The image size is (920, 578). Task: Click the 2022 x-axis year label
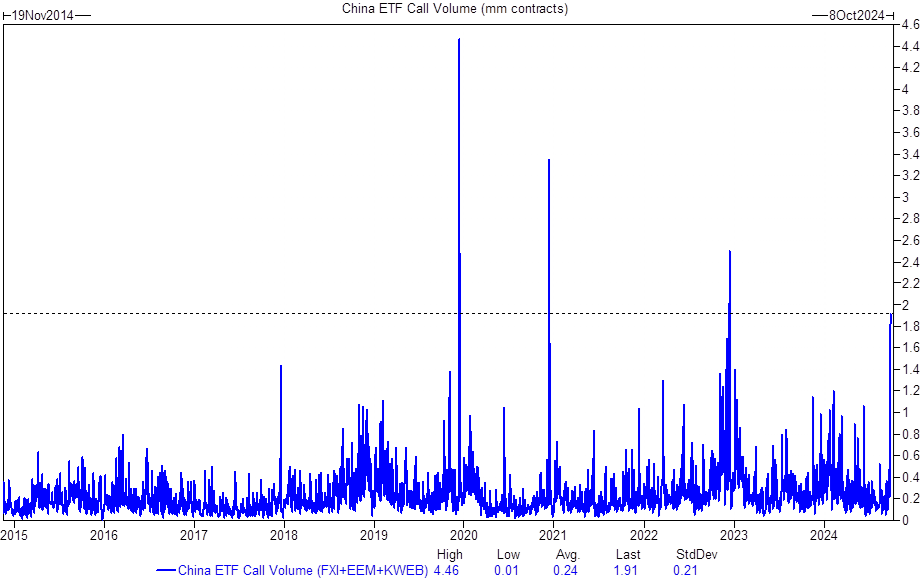(x=644, y=535)
